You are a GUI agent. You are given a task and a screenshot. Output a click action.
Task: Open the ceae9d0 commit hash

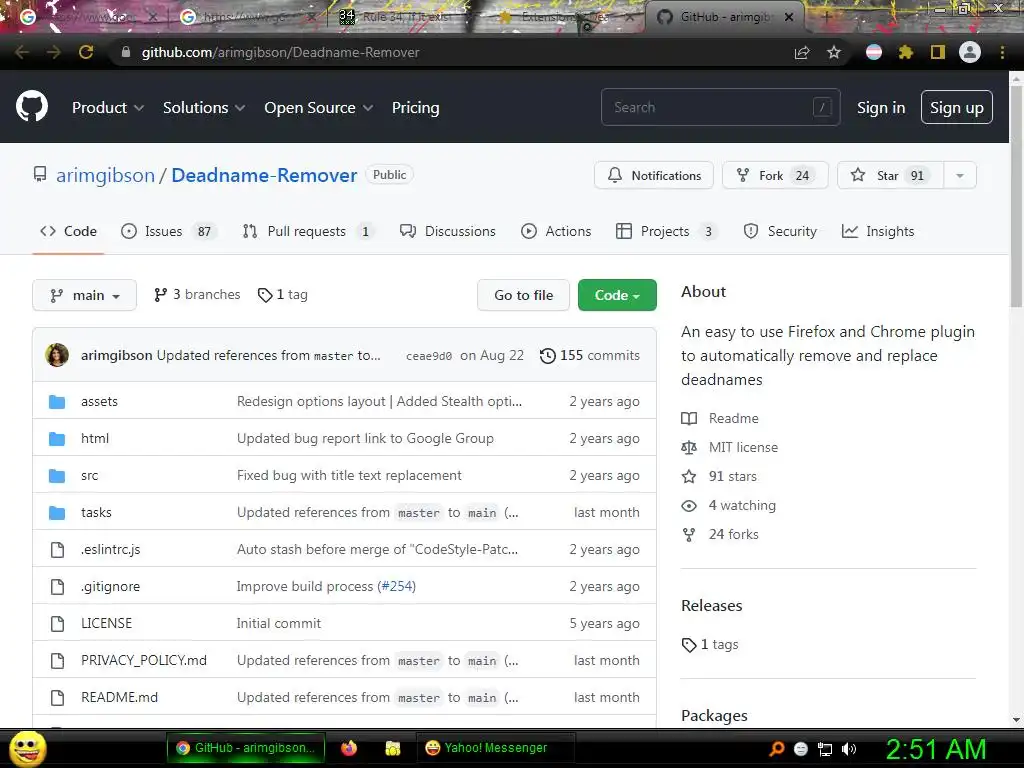[x=428, y=356]
